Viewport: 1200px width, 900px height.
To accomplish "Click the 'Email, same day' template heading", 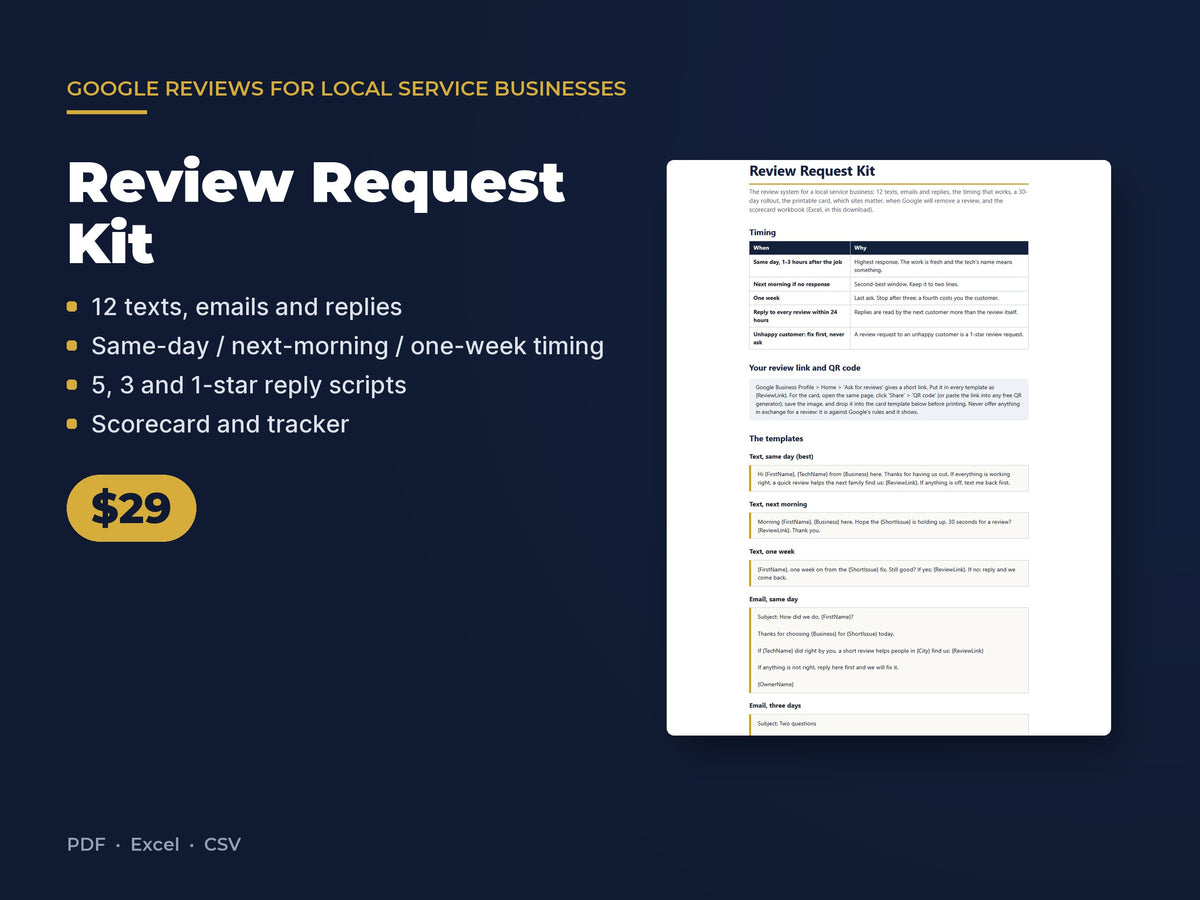I will (x=774, y=599).
